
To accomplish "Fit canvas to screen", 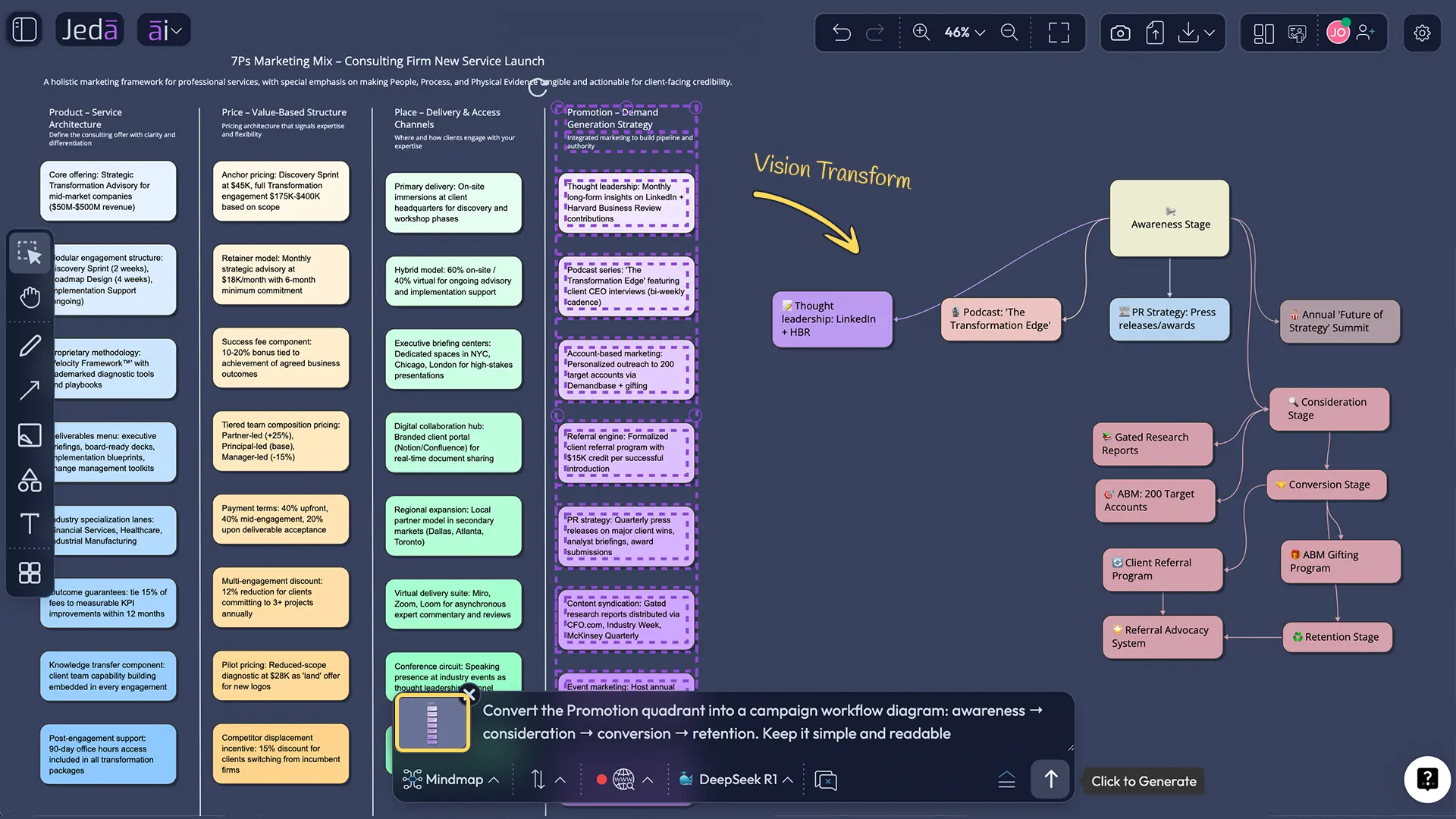I will pyautogui.click(x=1059, y=33).
